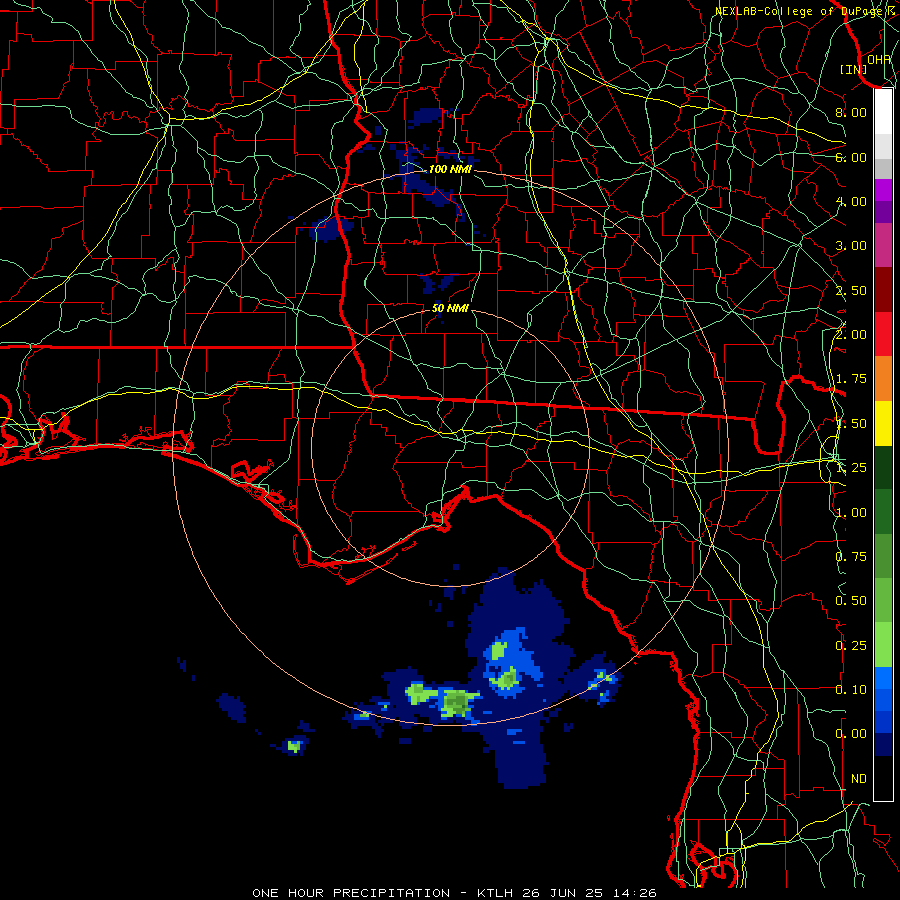
Task: Pick the pink legend swatch near 3.00
Action: pyautogui.click(x=883, y=245)
